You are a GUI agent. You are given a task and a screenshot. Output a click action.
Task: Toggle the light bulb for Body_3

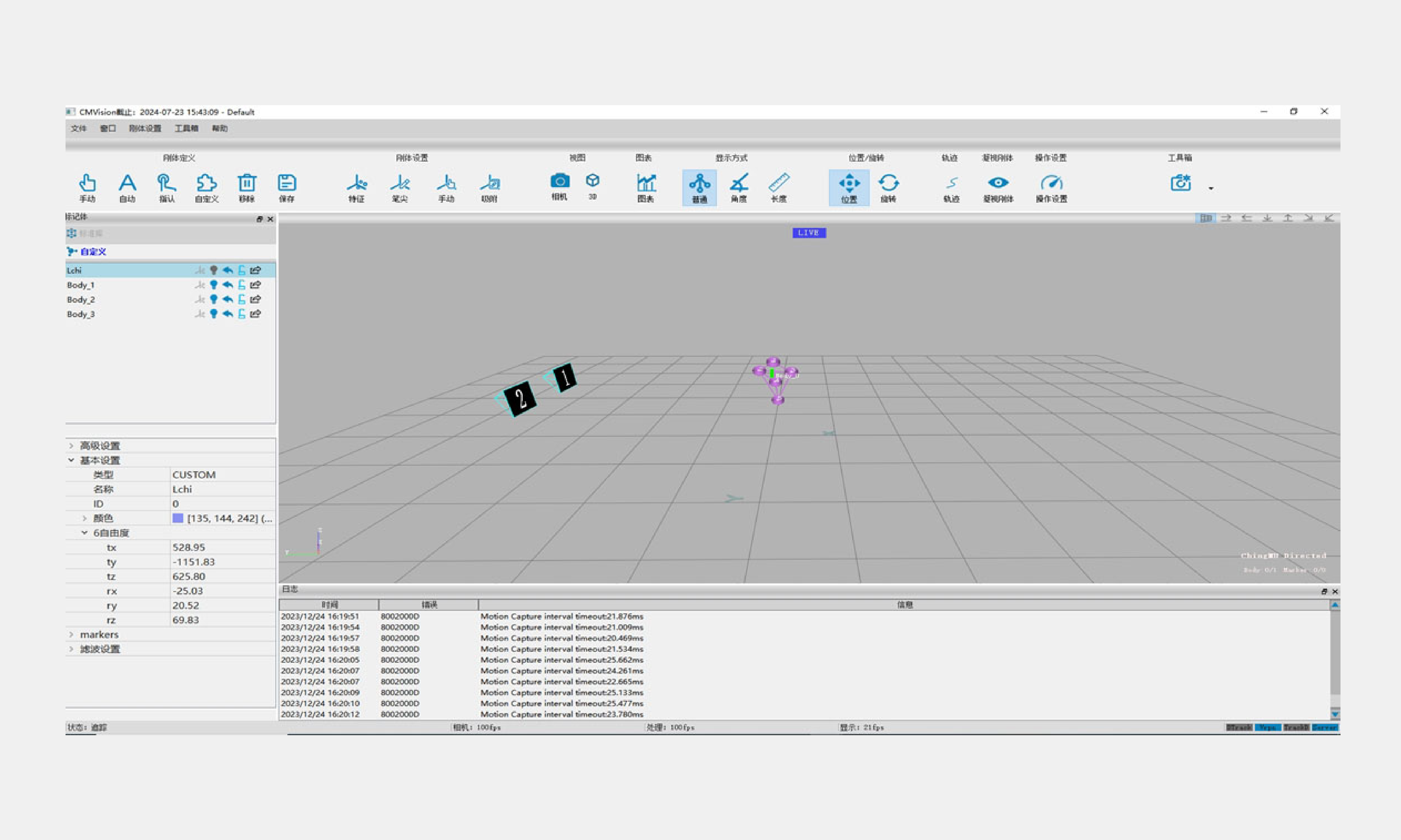point(213,313)
